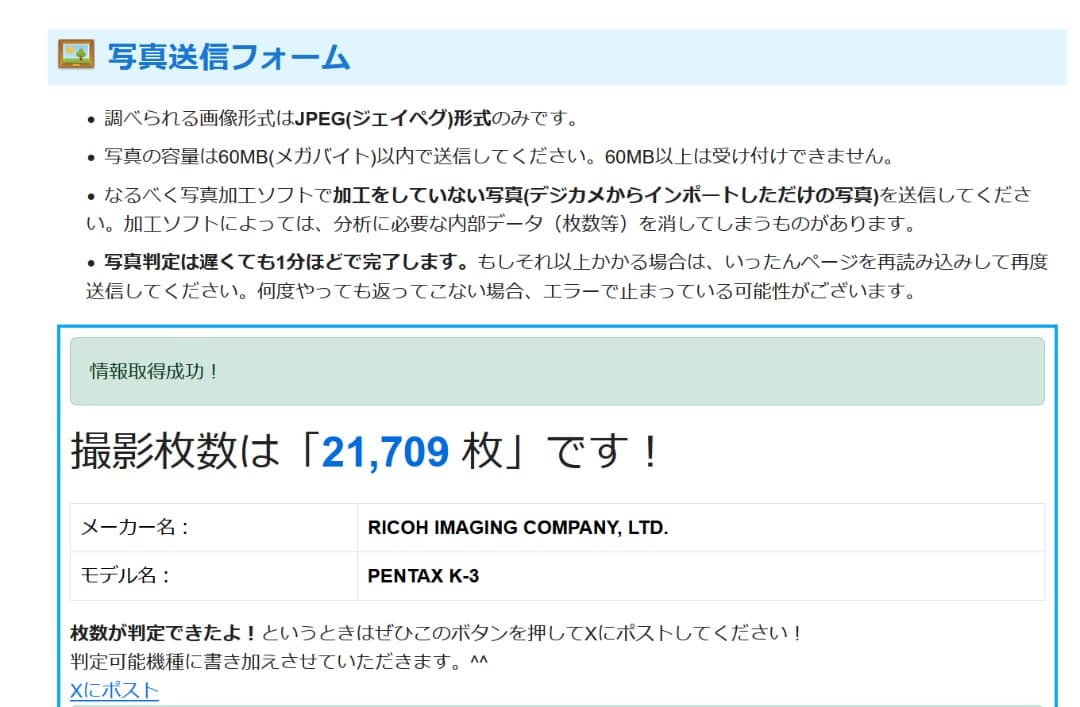Select the blue 21,709 shot count number

(x=385, y=453)
